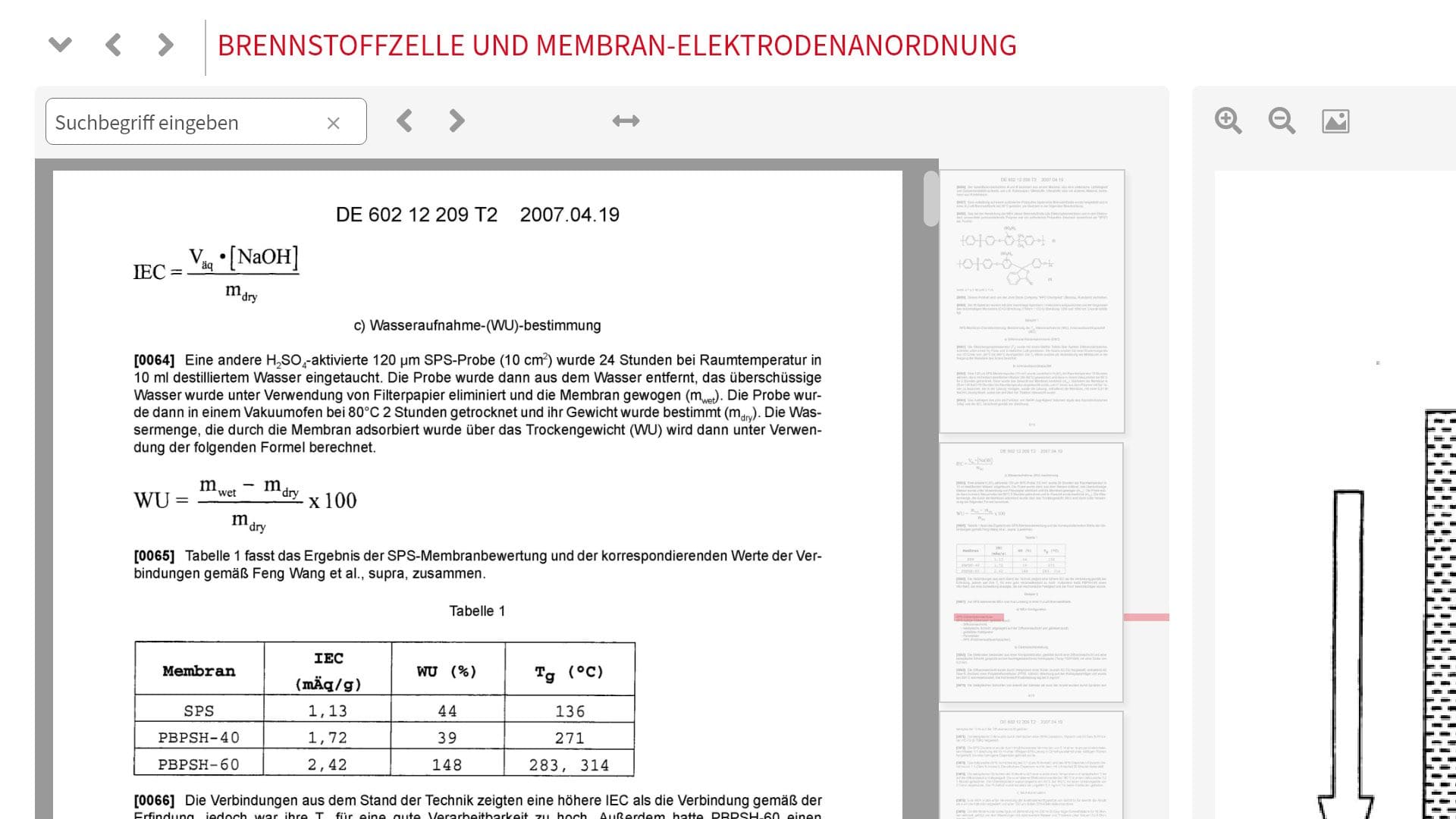Select the PBPSH-40 membrane row
The height and width of the screenshot is (819, 1456).
pos(384,738)
